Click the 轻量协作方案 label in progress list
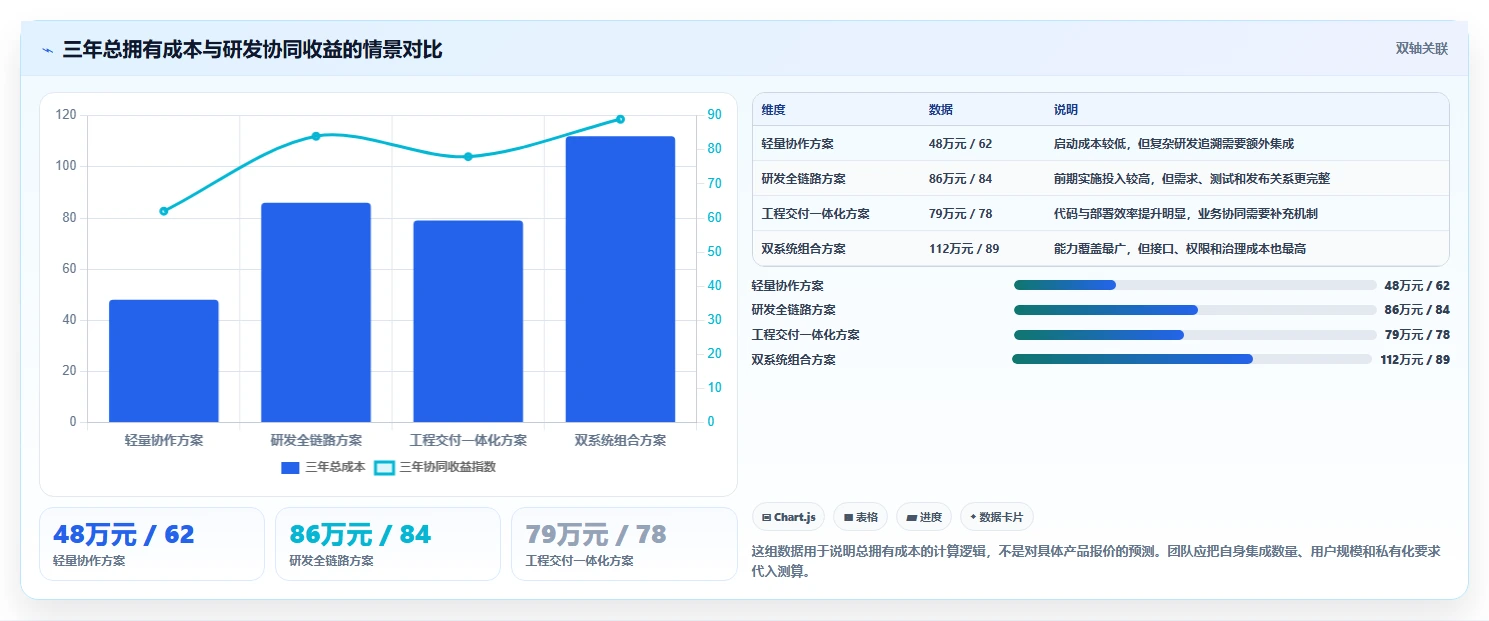 pos(788,286)
